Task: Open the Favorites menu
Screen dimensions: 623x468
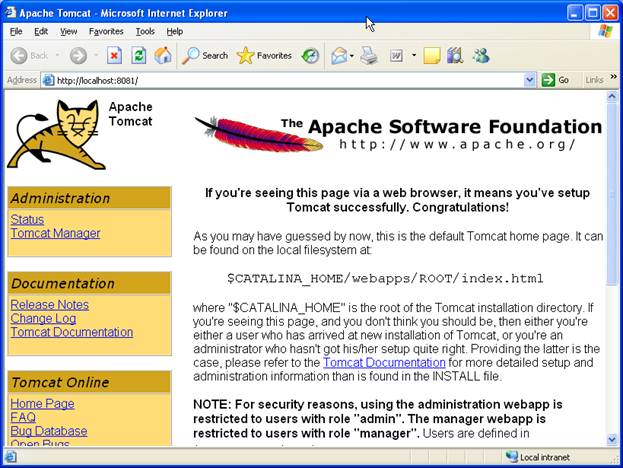Action: pos(106,31)
